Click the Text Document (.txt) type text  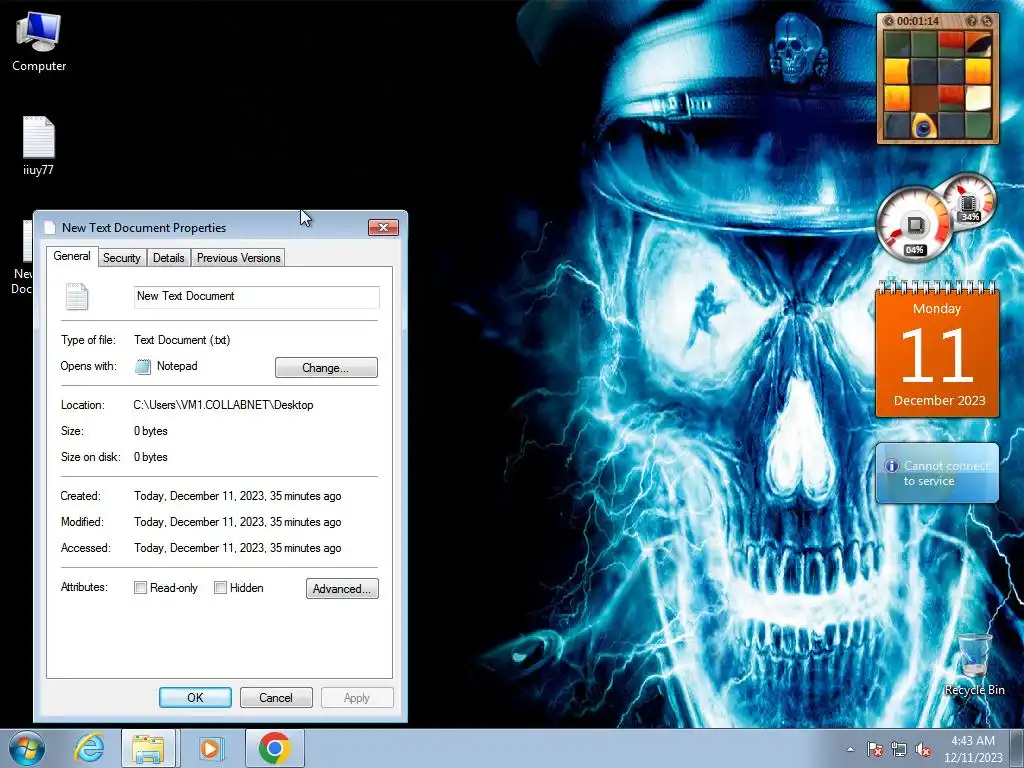182,340
